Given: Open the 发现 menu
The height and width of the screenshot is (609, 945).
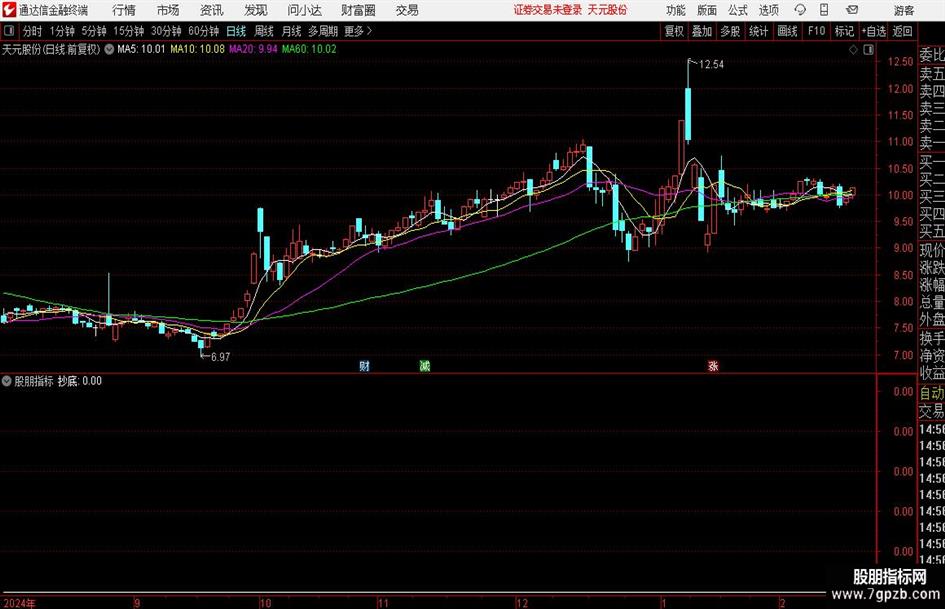Looking at the screenshot, I should coord(256,10).
